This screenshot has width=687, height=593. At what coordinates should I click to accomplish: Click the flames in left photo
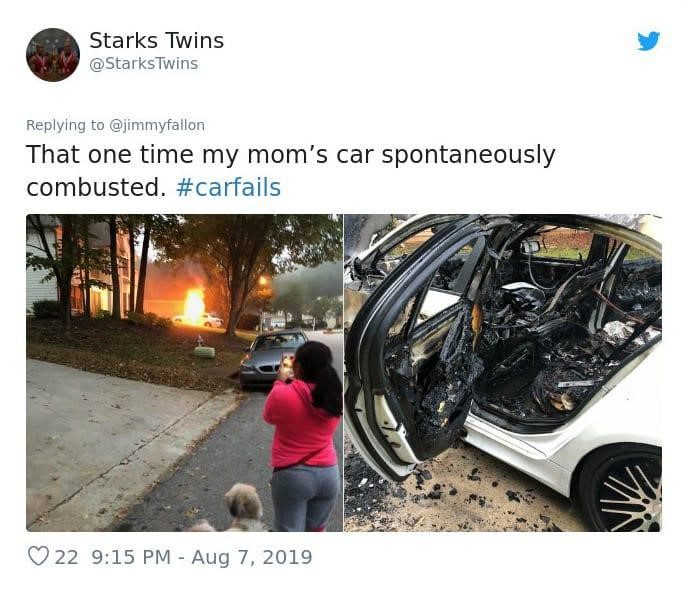pos(194,306)
